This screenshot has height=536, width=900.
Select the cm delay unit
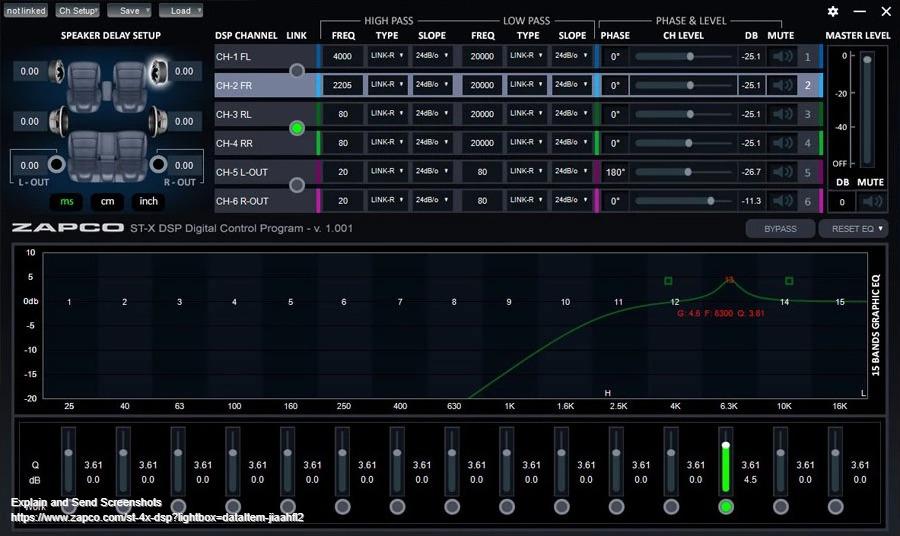point(107,201)
